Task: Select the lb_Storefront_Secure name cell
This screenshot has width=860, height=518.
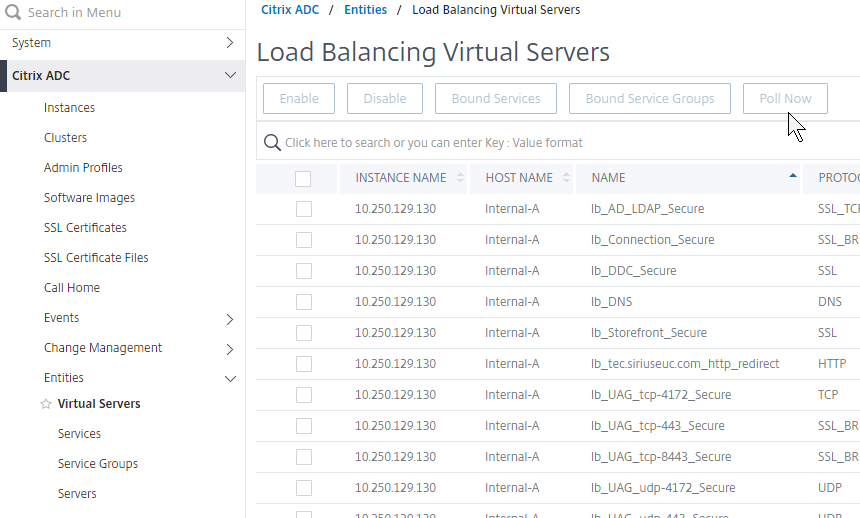Action: click(x=649, y=333)
